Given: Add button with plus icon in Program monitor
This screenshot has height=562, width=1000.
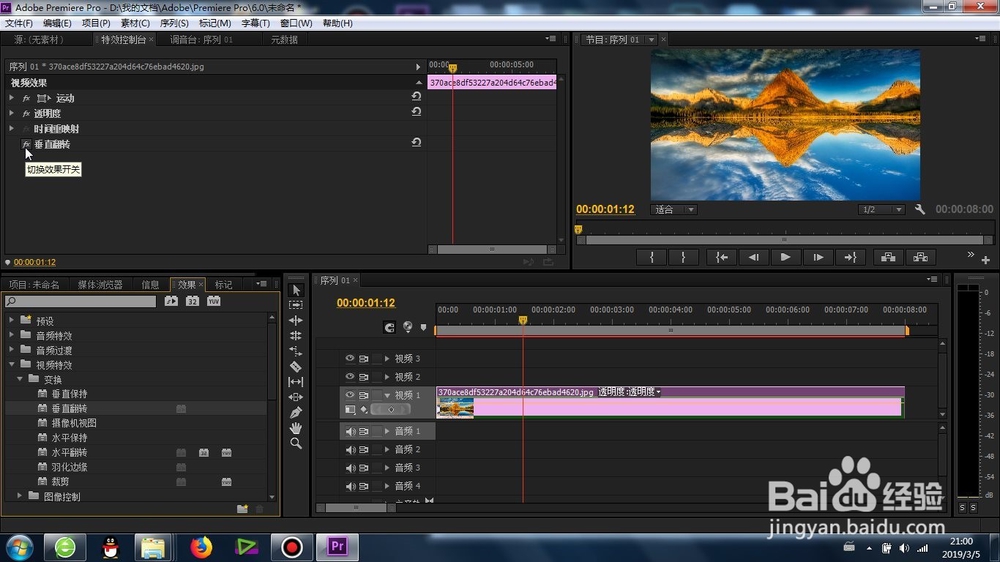Looking at the screenshot, I should [985, 260].
